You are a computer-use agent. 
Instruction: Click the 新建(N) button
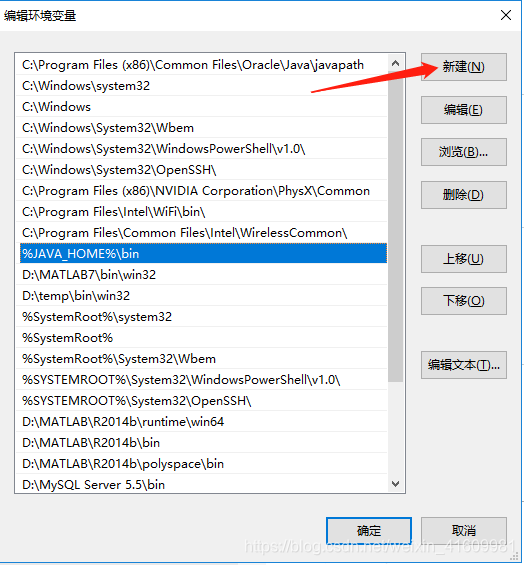click(x=463, y=67)
